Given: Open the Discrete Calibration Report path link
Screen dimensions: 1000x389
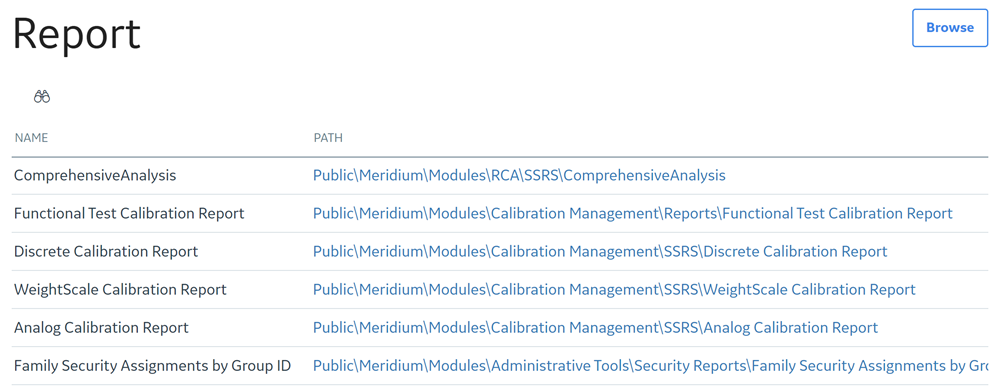Looking at the screenshot, I should coord(600,252).
